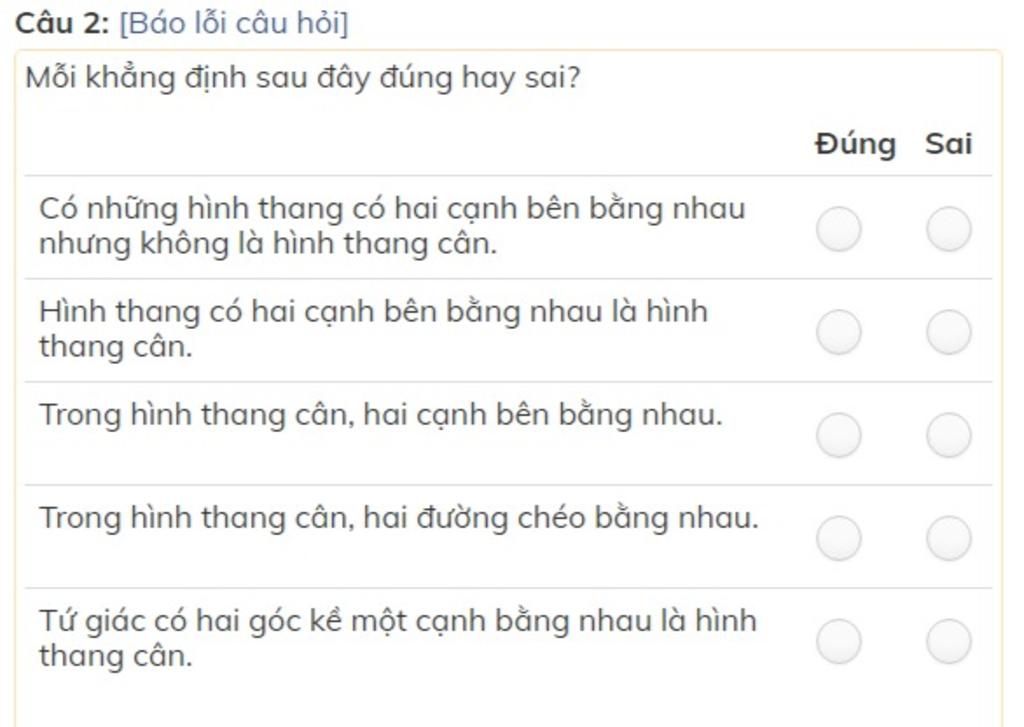Set "Tứ giác có hai góc kề" to Đúng
The image size is (1024, 727).
pos(838,641)
